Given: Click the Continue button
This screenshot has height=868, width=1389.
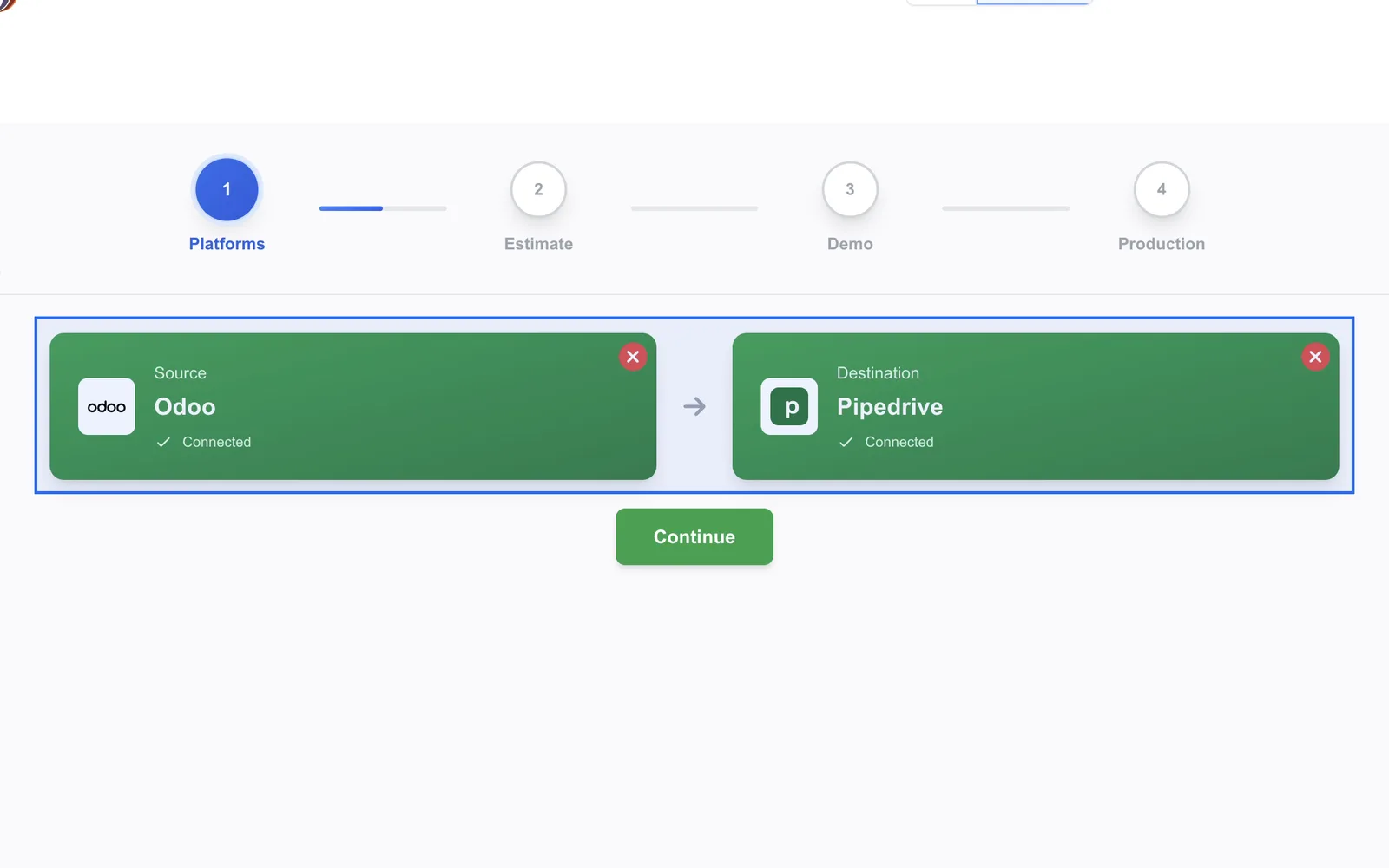Looking at the screenshot, I should click(694, 536).
